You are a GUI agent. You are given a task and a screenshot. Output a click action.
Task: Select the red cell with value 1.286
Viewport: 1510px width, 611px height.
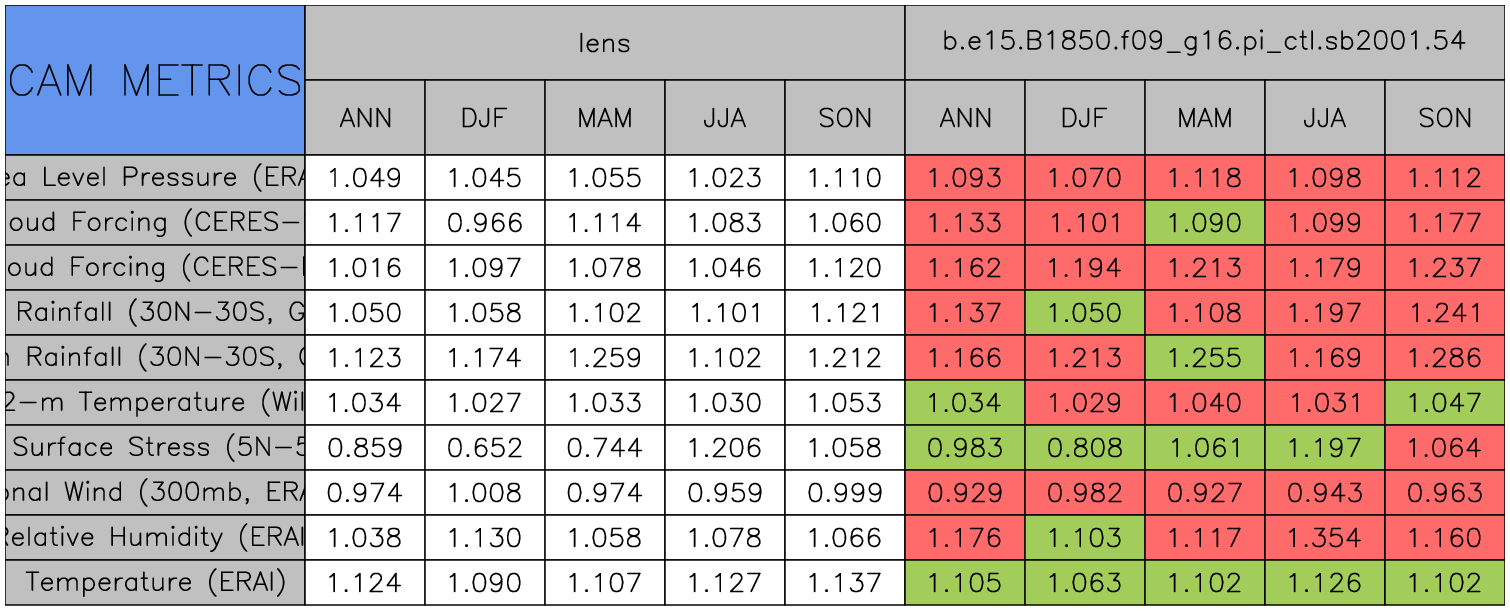tap(1445, 357)
